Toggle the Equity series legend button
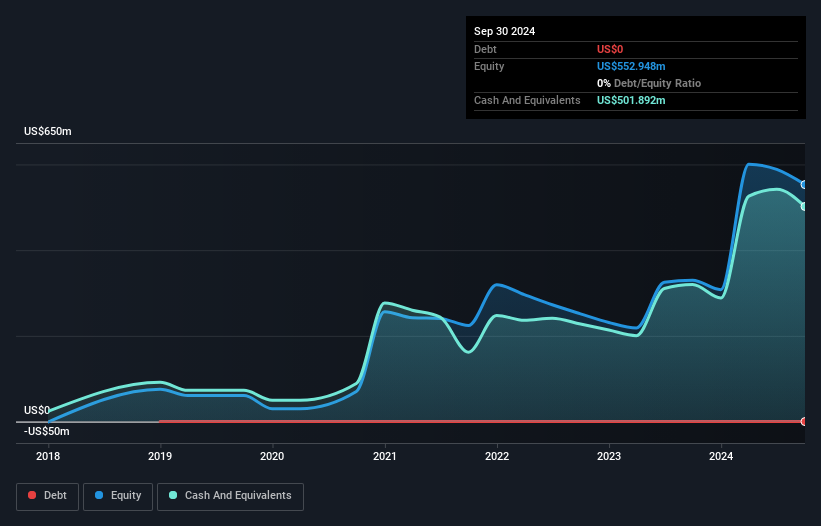This screenshot has width=821, height=526. point(118,496)
